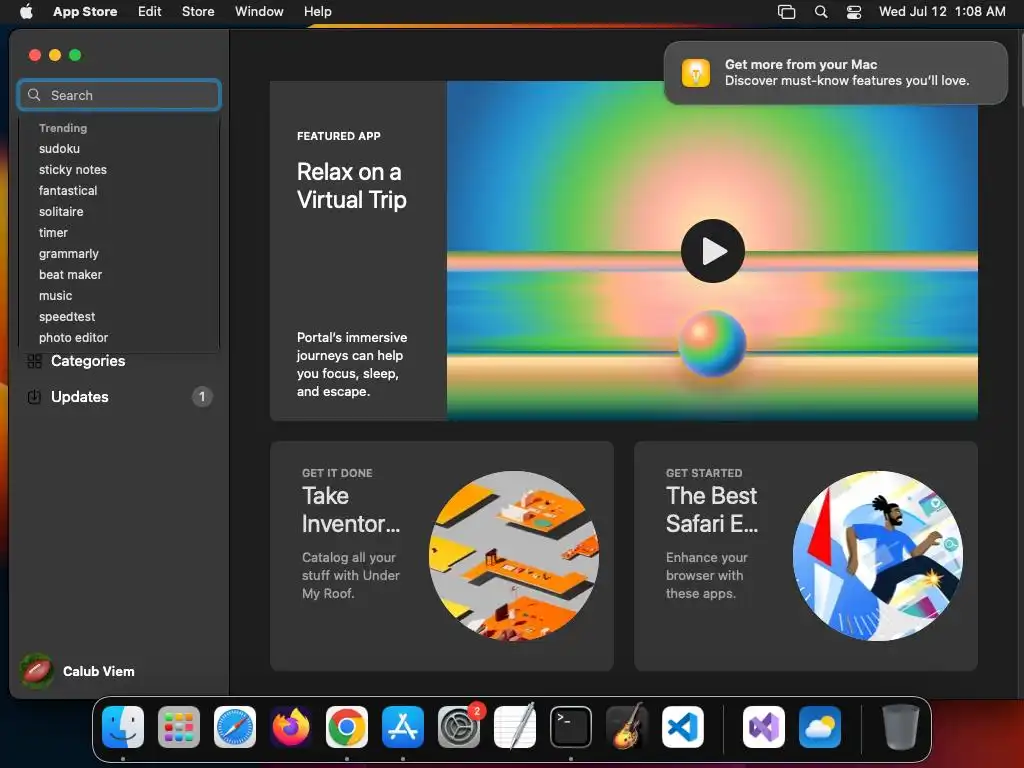Screen dimensions: 1024x768
Task: Select 'music' trending suggestion
Action: click(x=56, y=296)
